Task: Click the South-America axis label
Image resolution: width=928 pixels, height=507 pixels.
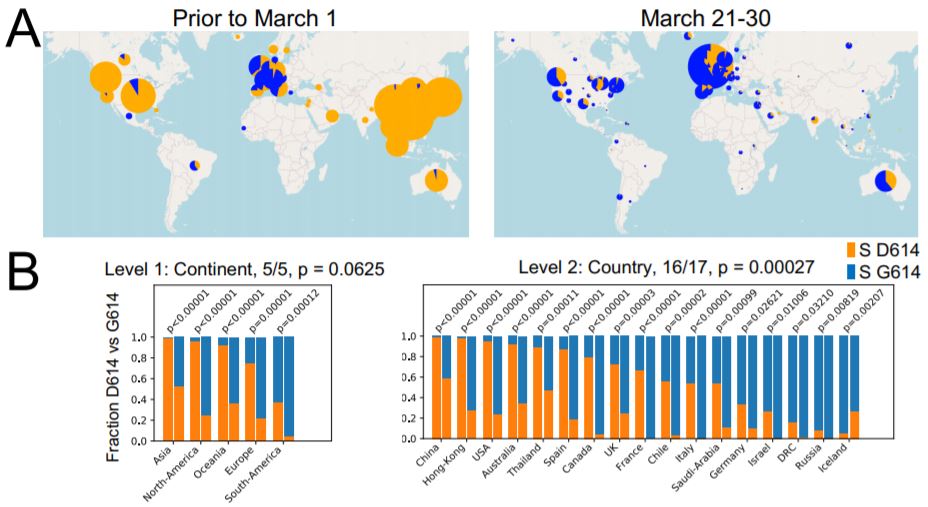Action: click(x=254, y=474)
